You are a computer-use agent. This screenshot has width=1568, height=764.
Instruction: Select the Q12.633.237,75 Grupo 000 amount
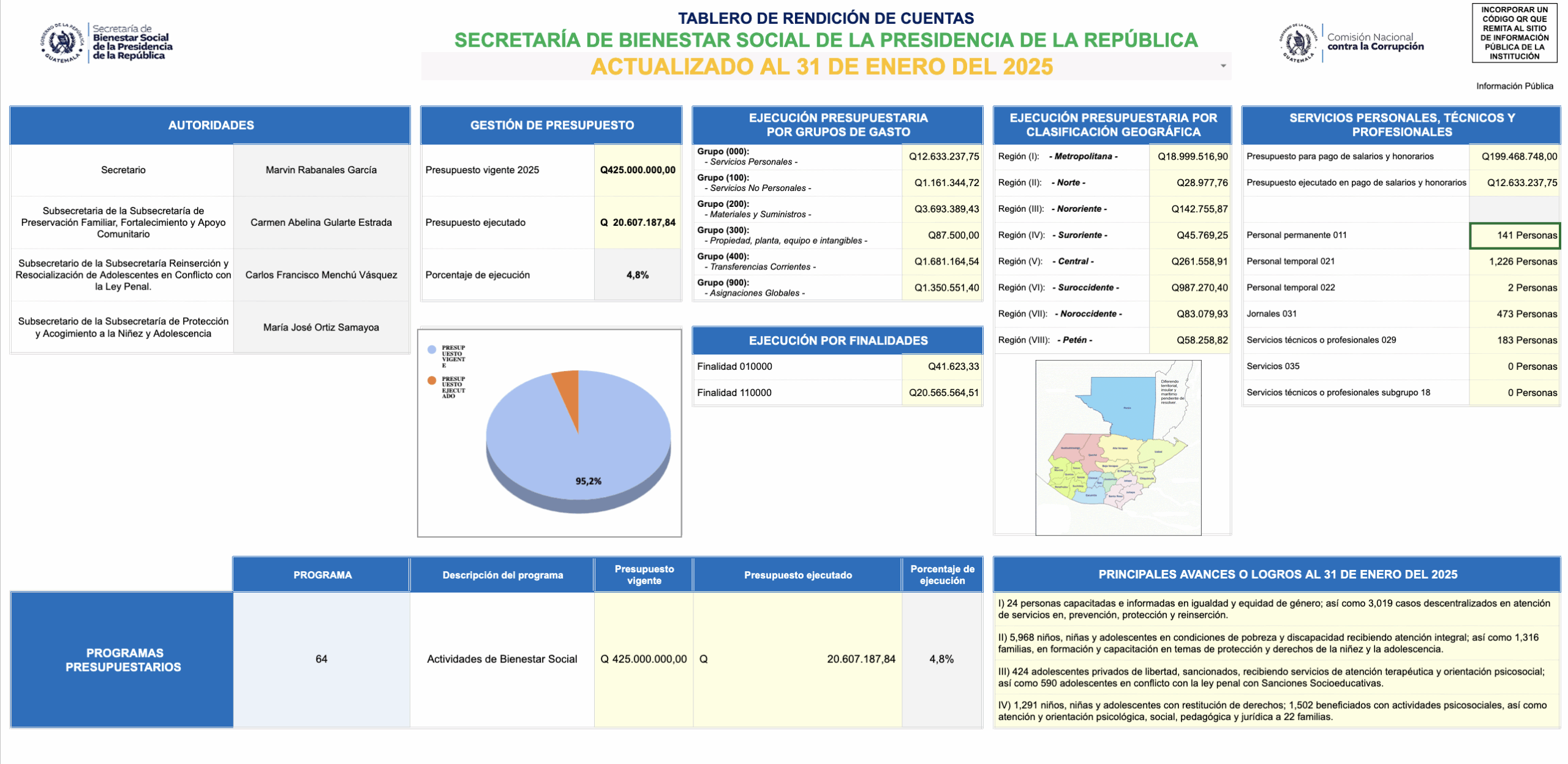pos(943,157)
